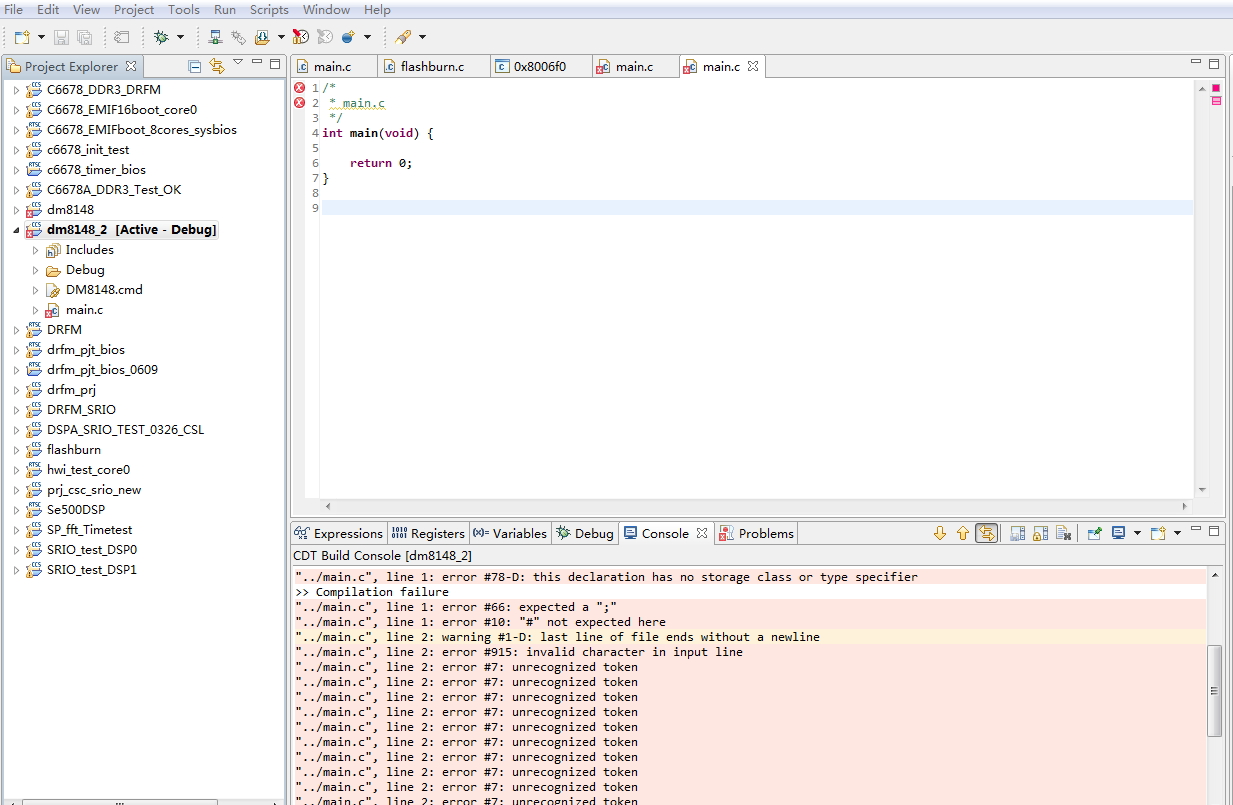Viewport: 1233px width, 805px height.
Task: Toggle Pin Console button
Action: (x=1094, y=533)
